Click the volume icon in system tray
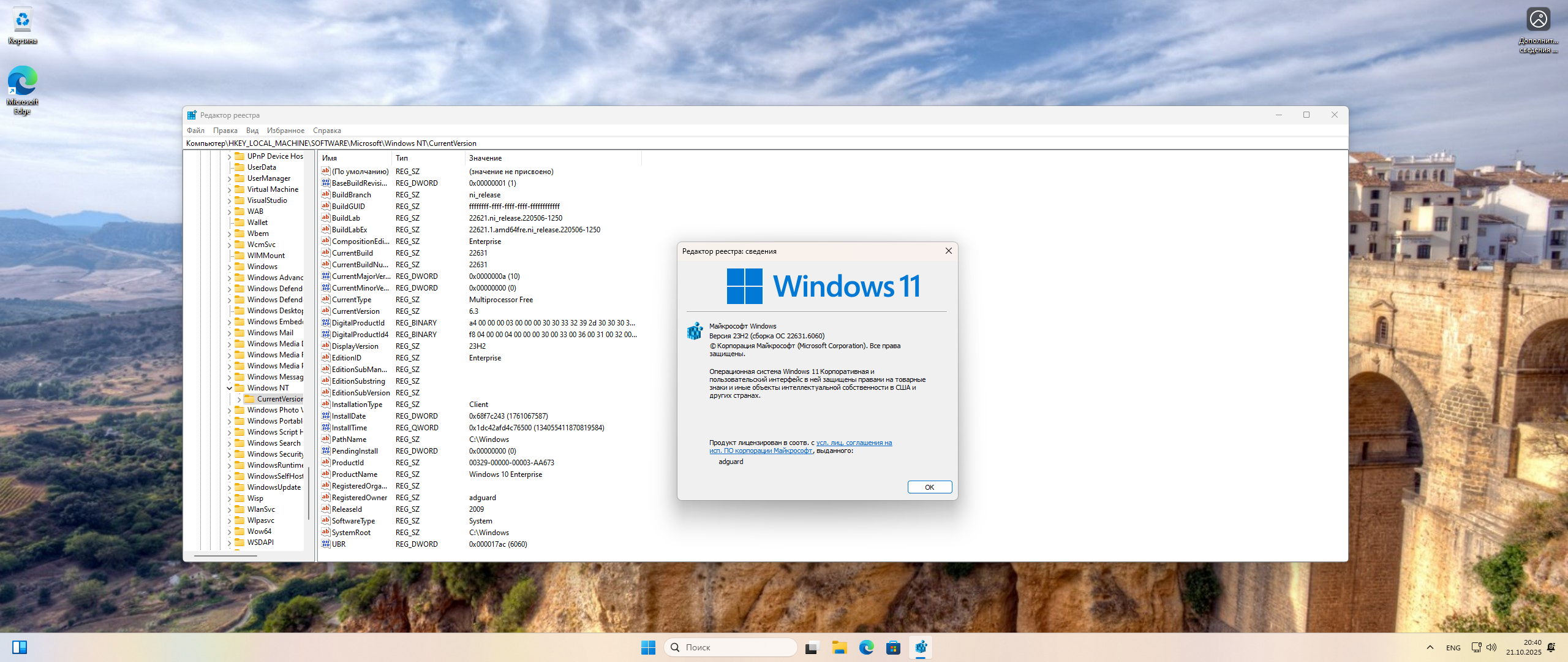 pos(1491,647)
